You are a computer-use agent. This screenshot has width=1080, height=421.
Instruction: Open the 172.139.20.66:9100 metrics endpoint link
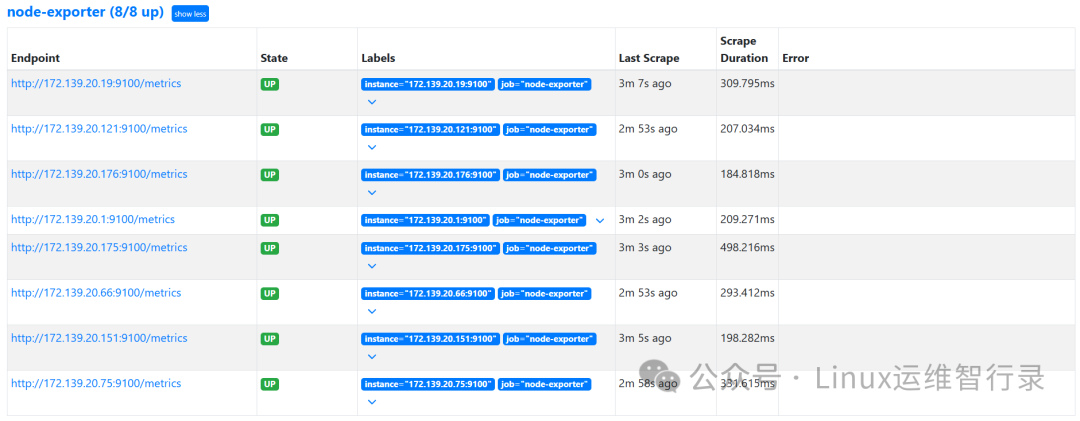96,293
